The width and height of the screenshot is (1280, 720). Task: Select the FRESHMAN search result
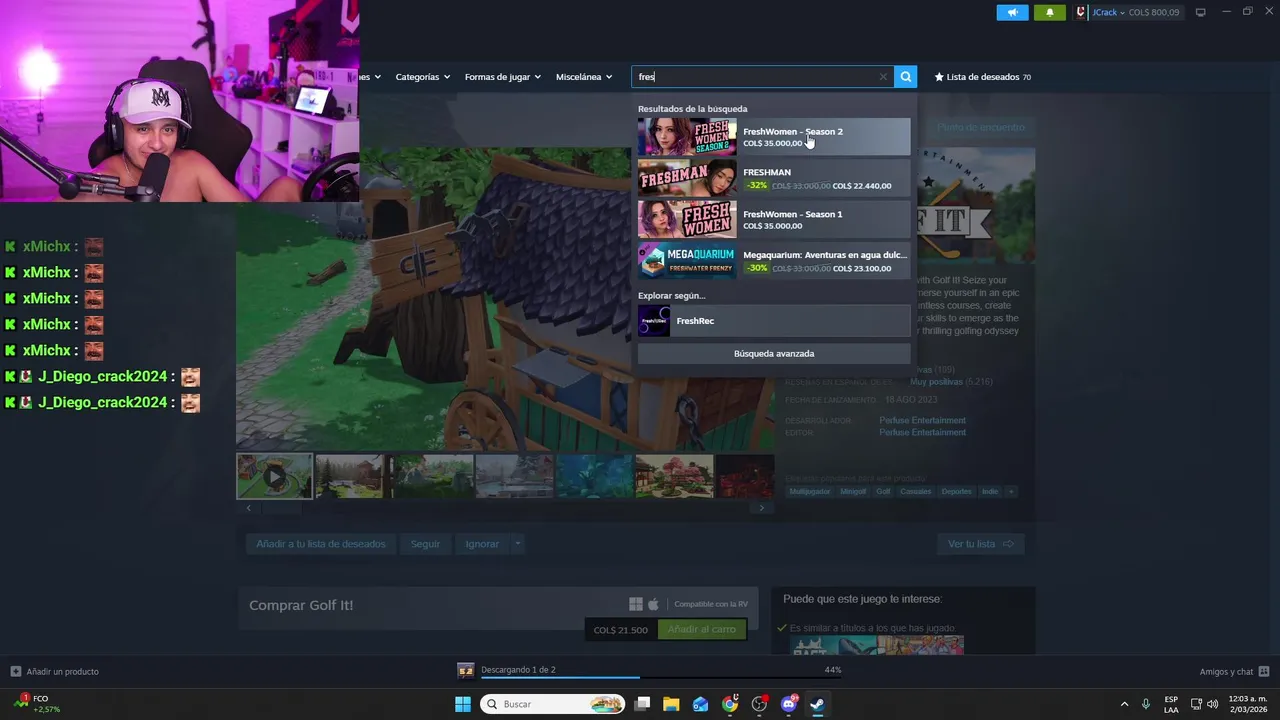point(774,178)
